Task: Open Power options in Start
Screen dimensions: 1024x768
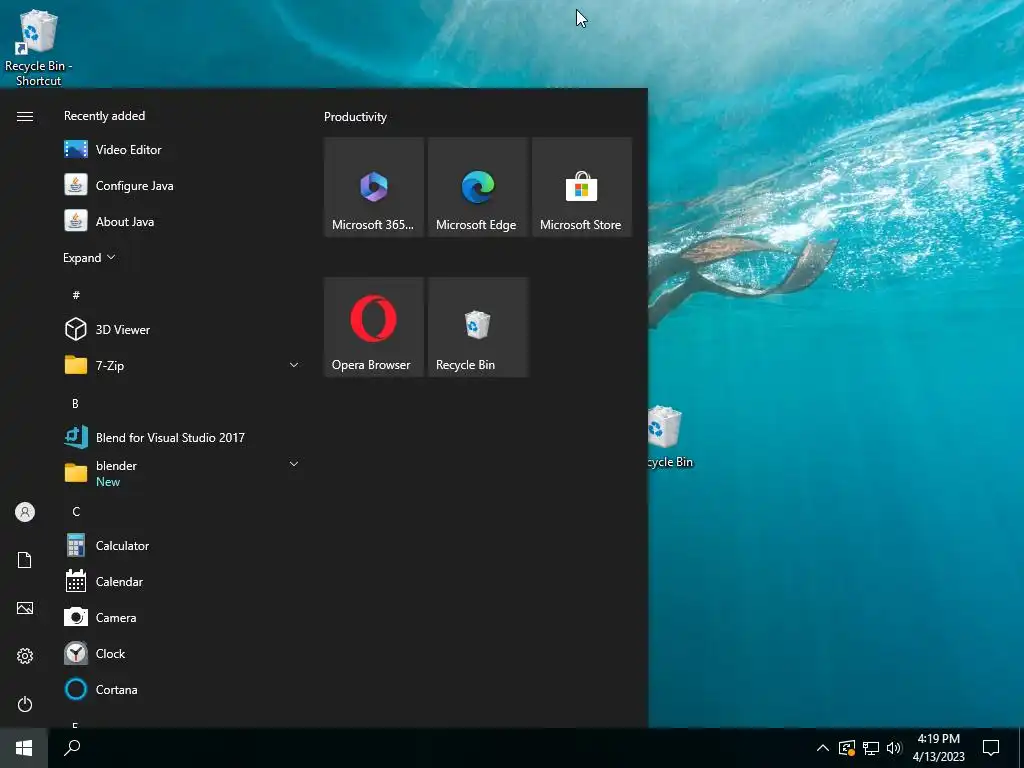Action: point(25,704)
